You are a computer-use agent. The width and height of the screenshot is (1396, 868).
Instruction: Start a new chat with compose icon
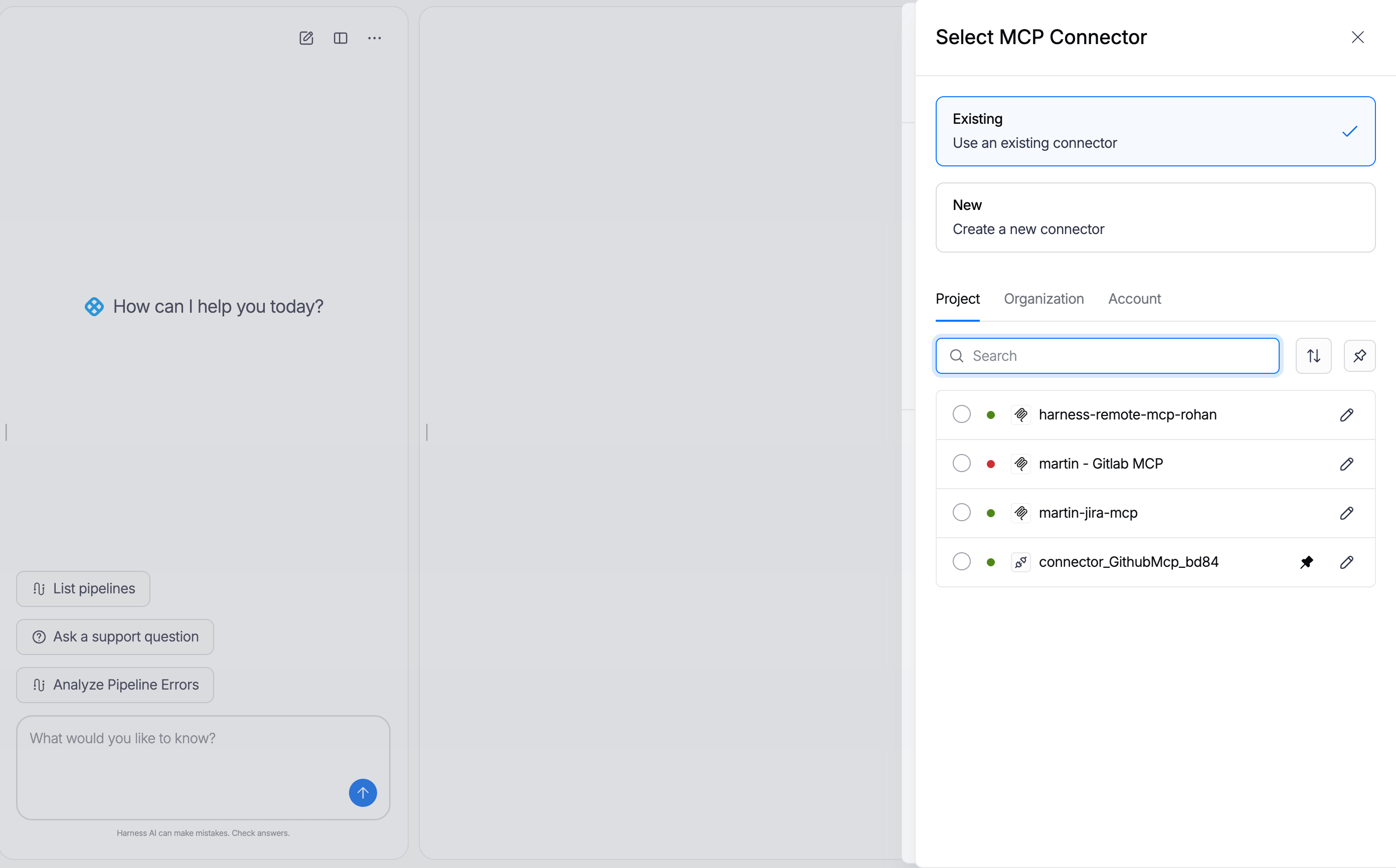coord(306,38)
